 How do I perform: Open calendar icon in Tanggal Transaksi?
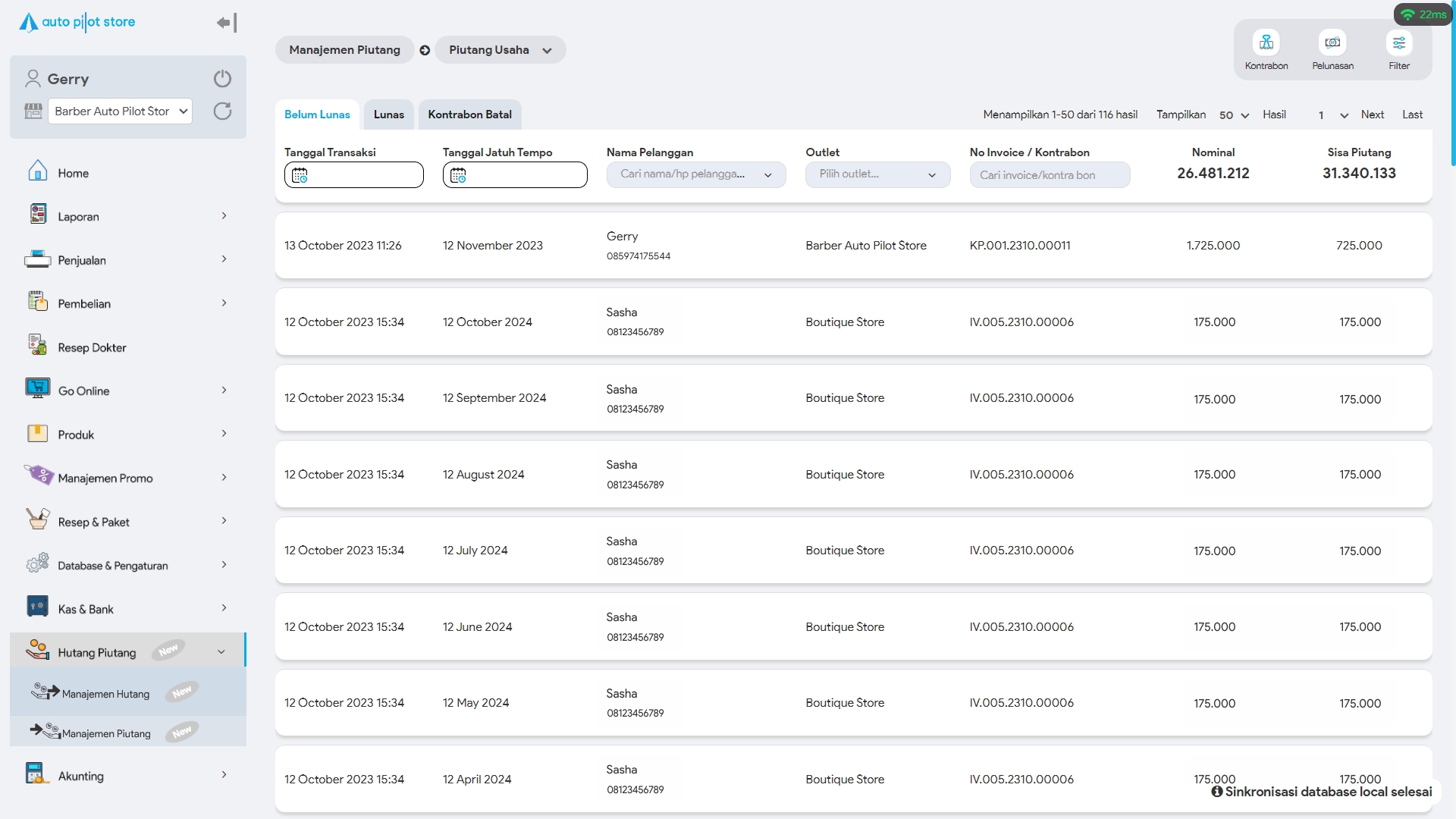click(300, 175)
